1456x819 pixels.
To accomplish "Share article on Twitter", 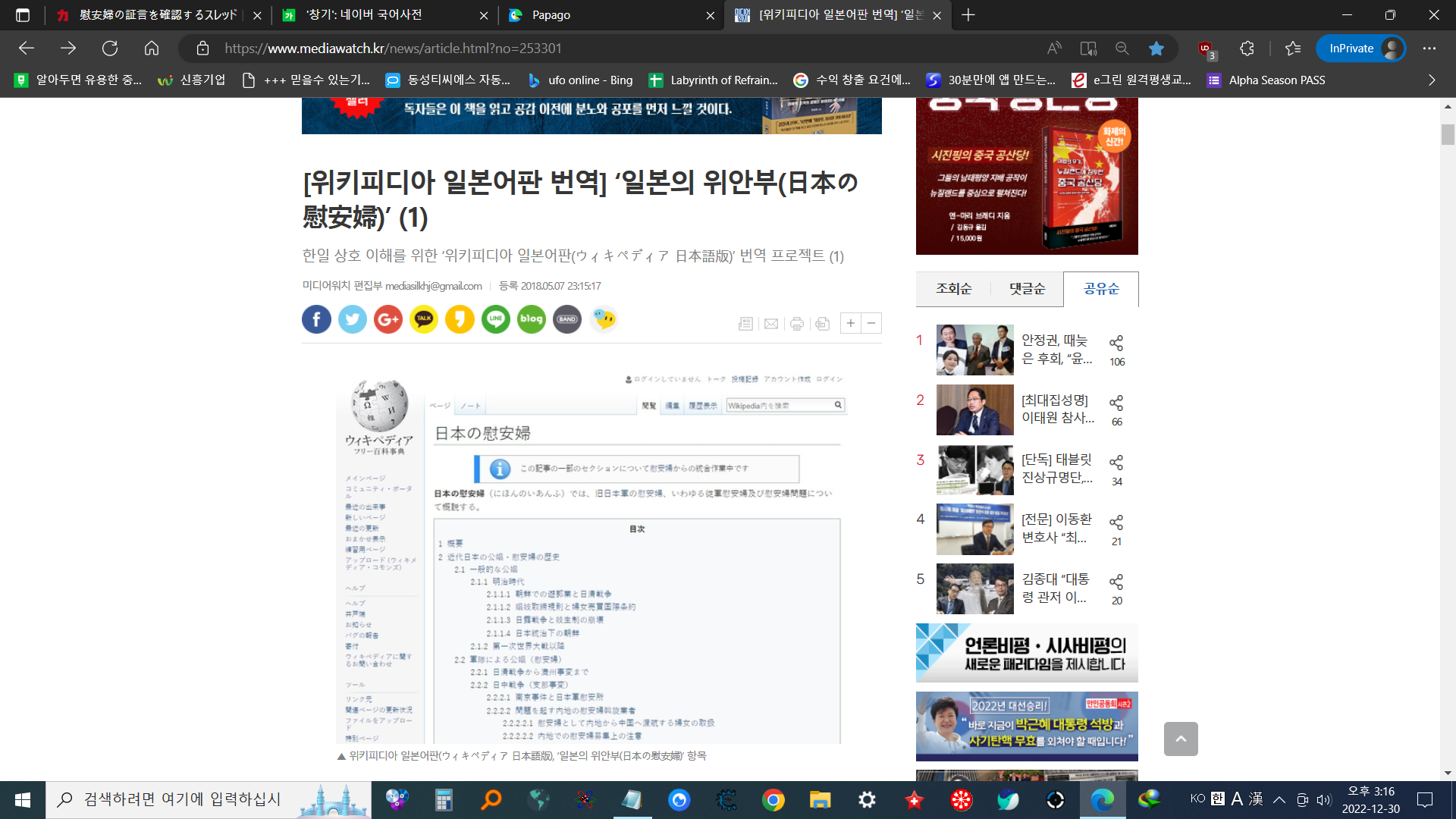I will (x=352, y=319).
